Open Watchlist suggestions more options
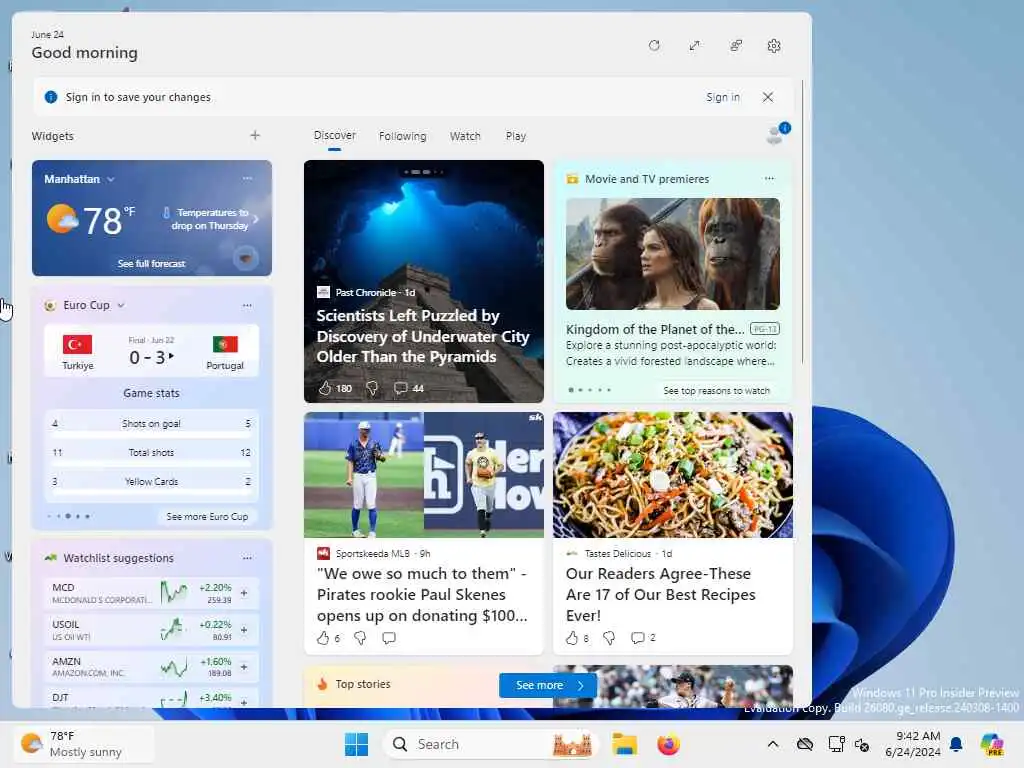 pyautogui.click(x=247, y=558)
